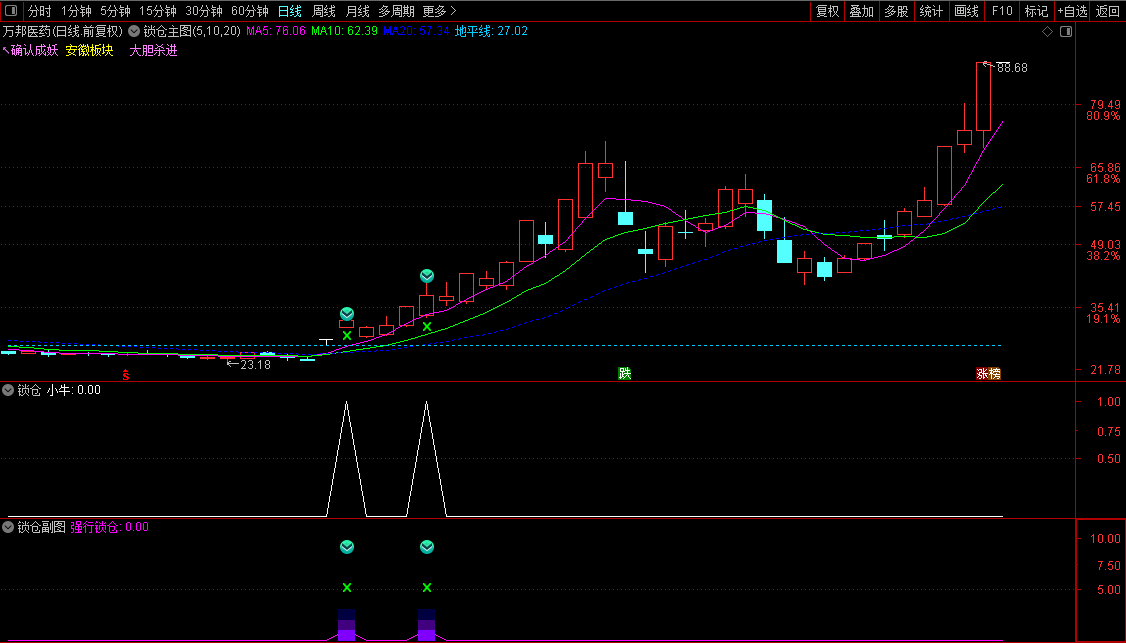This screenshot has width=1126, height=643.
Task: Click the MA10: 62.39 value
Action: click(344, 32)
